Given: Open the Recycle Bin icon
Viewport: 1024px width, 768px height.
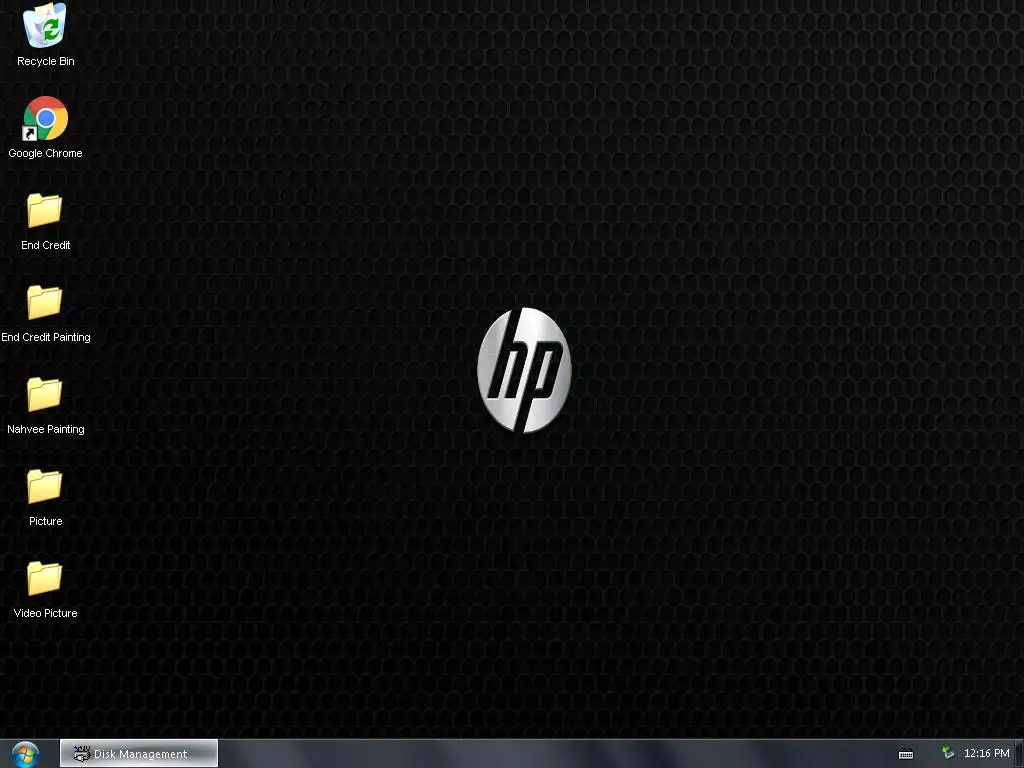Looking at the screenshot, I should 44,26.
